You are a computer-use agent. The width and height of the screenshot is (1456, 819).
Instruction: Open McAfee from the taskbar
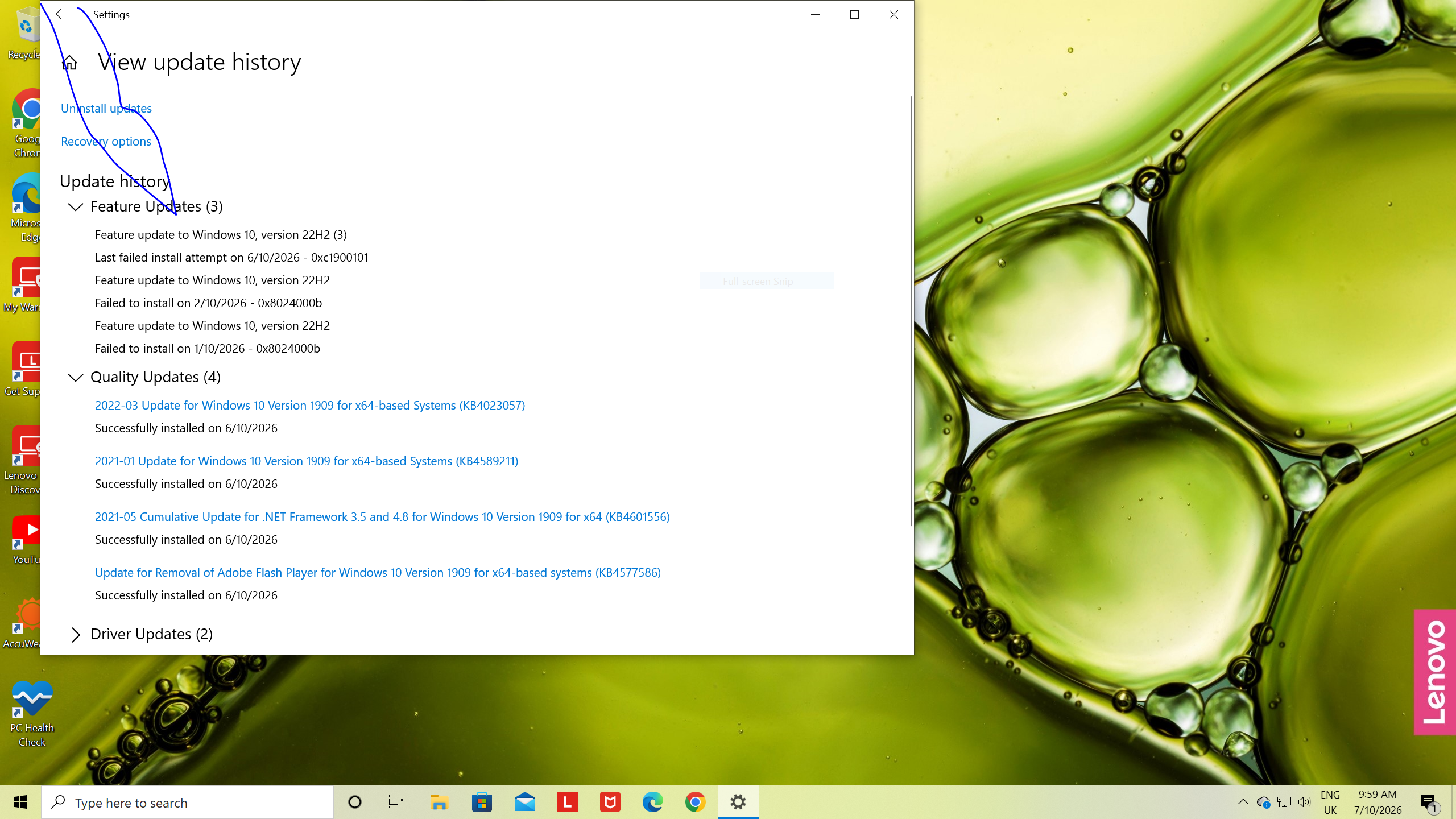(610, 802)
